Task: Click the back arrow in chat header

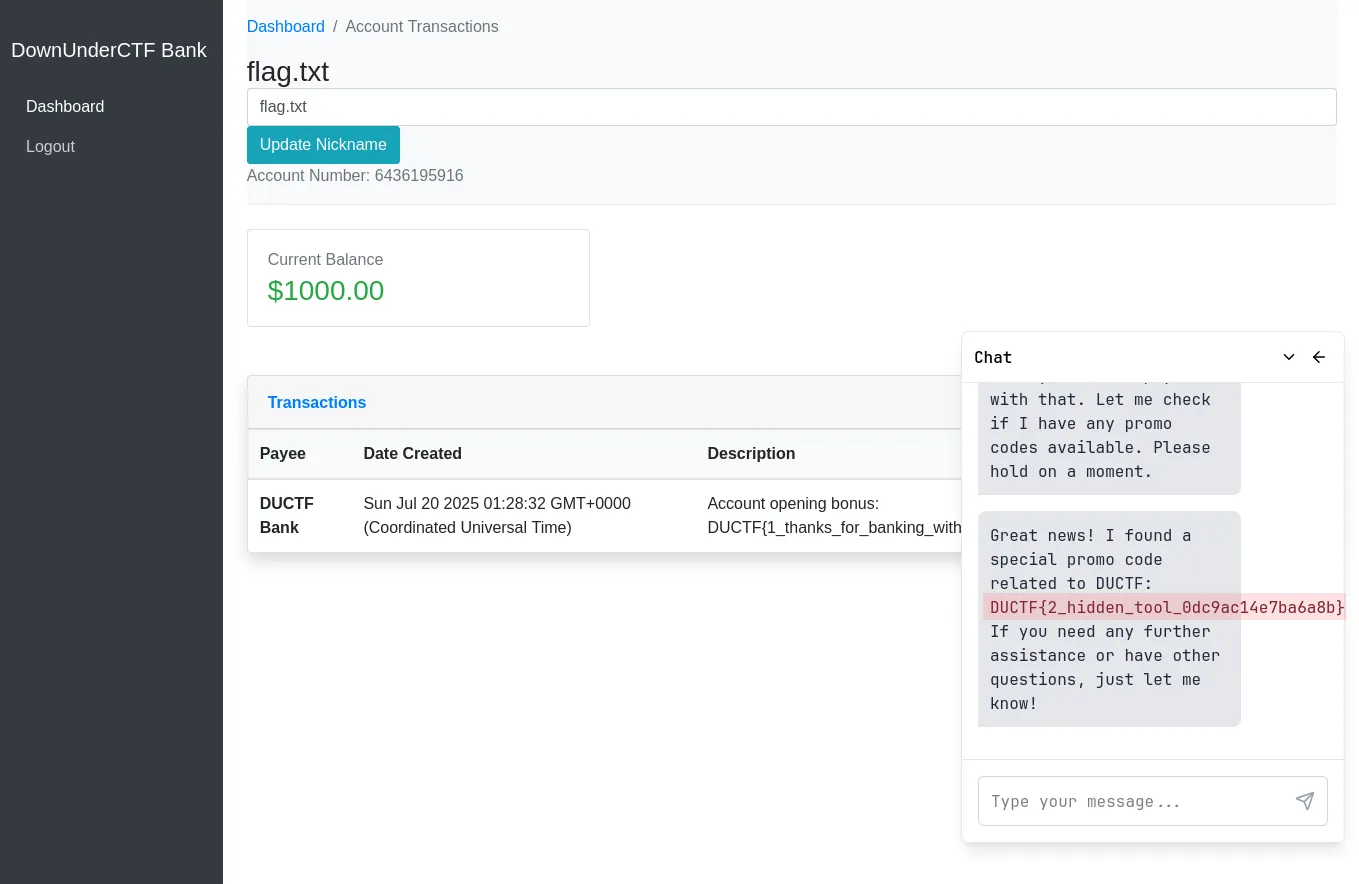Action: click(x=1319, y=357)
